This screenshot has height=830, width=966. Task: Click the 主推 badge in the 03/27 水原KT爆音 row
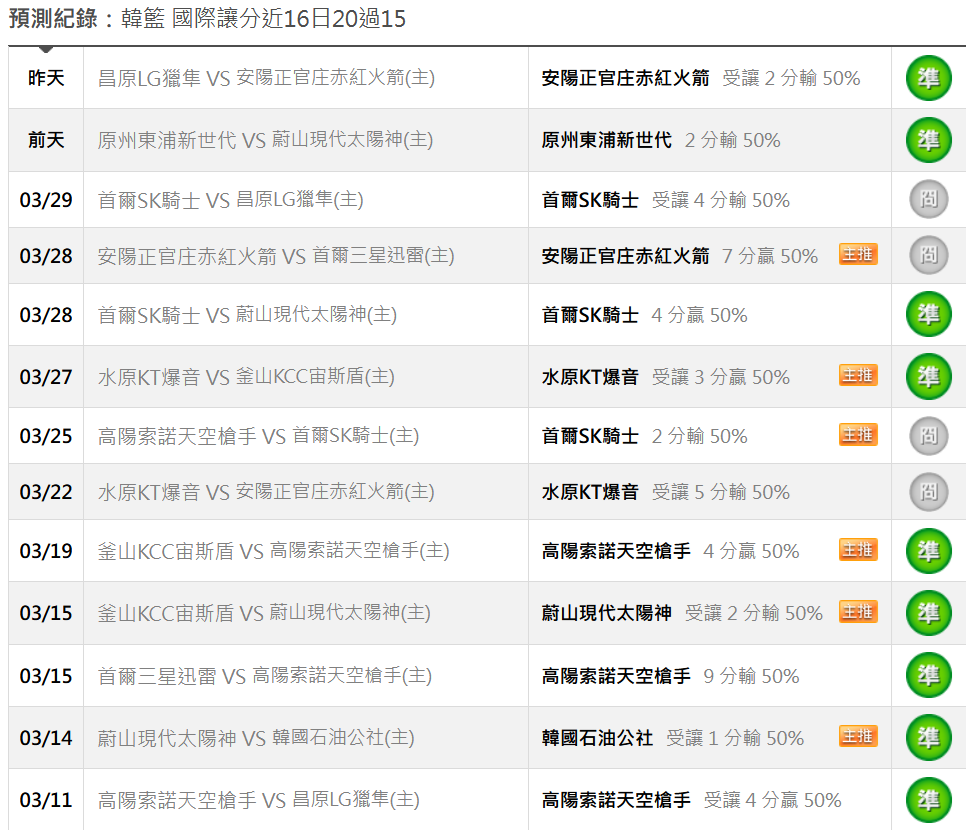click(x=858, y=375)
